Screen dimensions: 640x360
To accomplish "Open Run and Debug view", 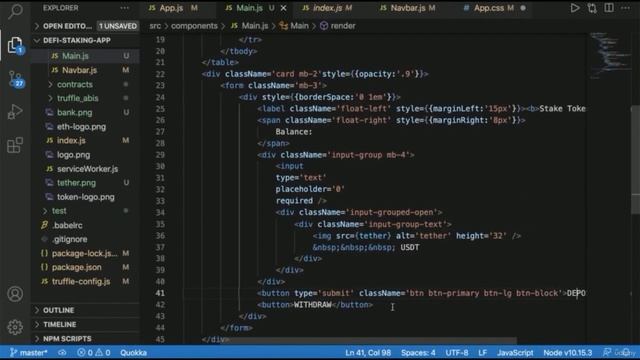I will [15, 111].
